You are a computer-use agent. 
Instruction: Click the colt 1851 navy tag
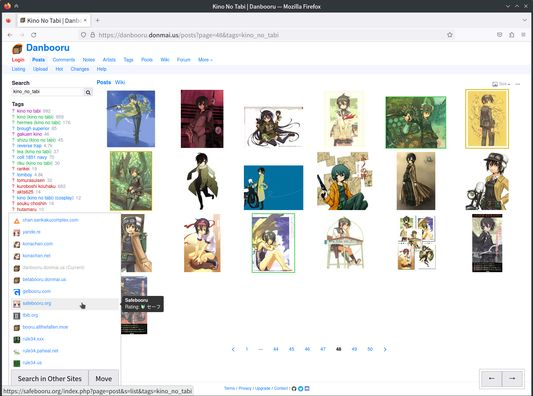pos(32,157)
